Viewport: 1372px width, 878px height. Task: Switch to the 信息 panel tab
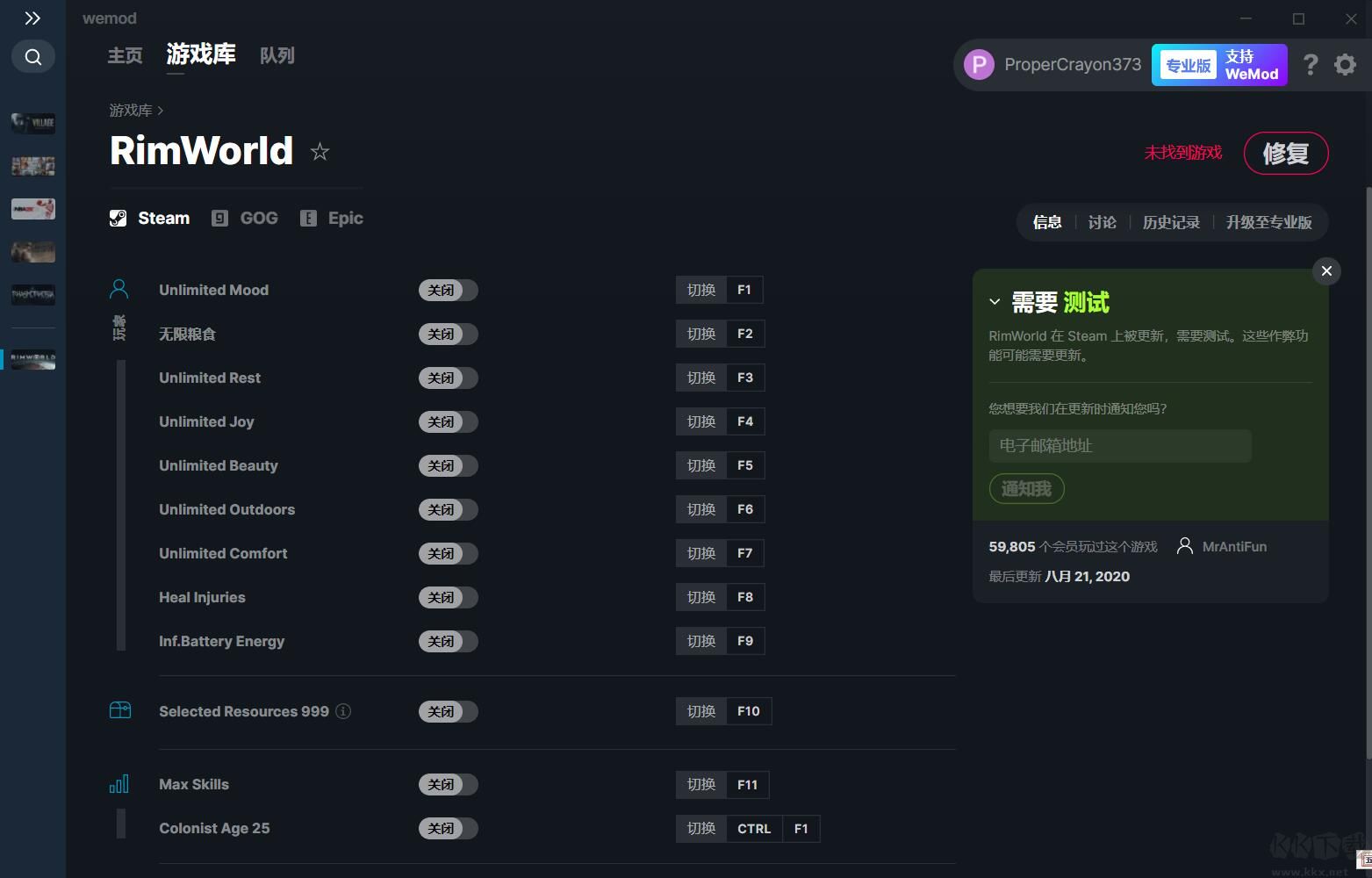click(1047, 222)
